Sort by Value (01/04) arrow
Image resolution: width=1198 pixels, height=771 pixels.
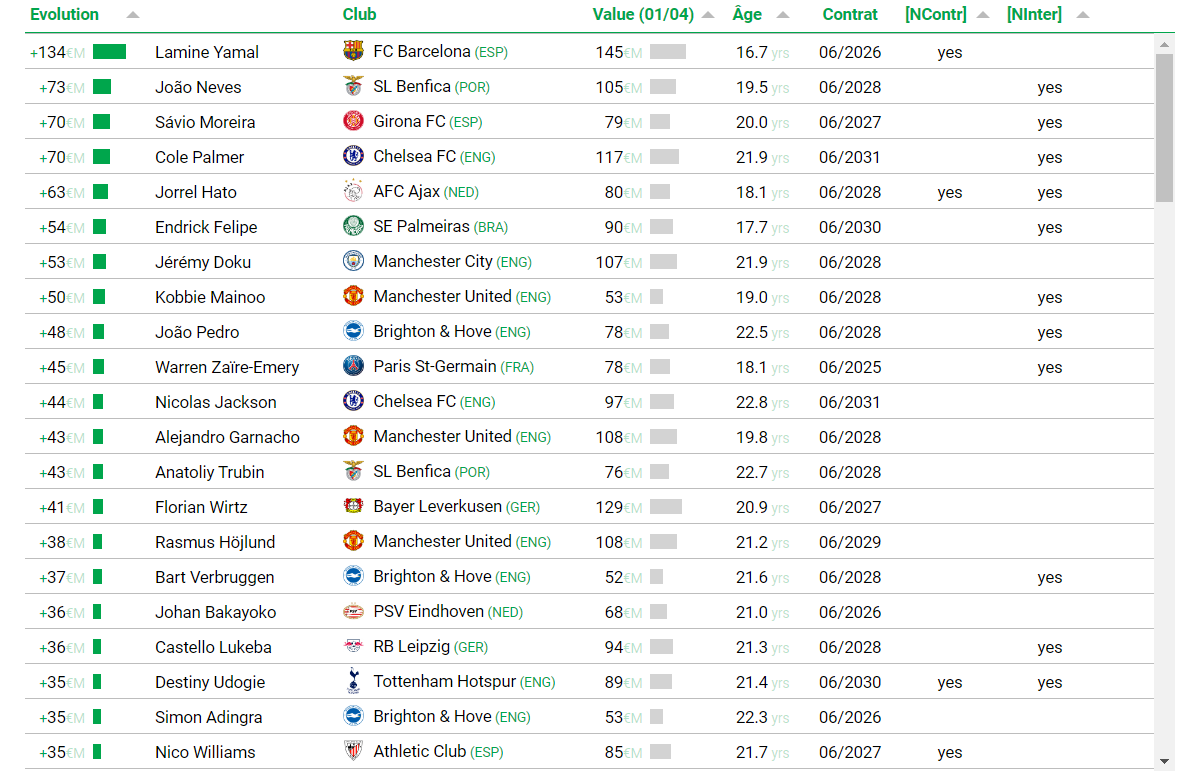[x=708, y=15]
